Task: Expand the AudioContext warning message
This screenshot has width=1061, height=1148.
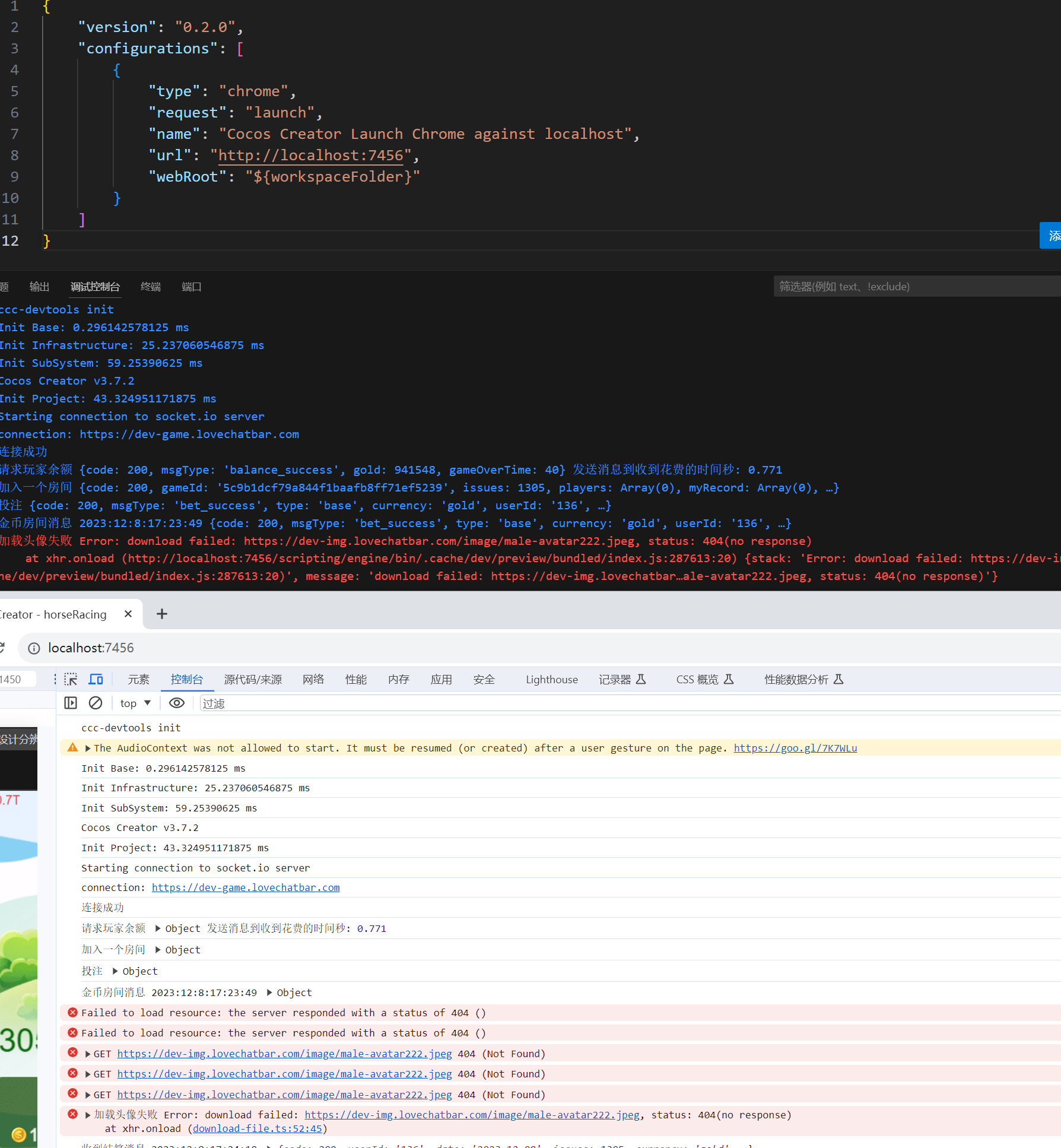Action: click(x=88, y=748)
